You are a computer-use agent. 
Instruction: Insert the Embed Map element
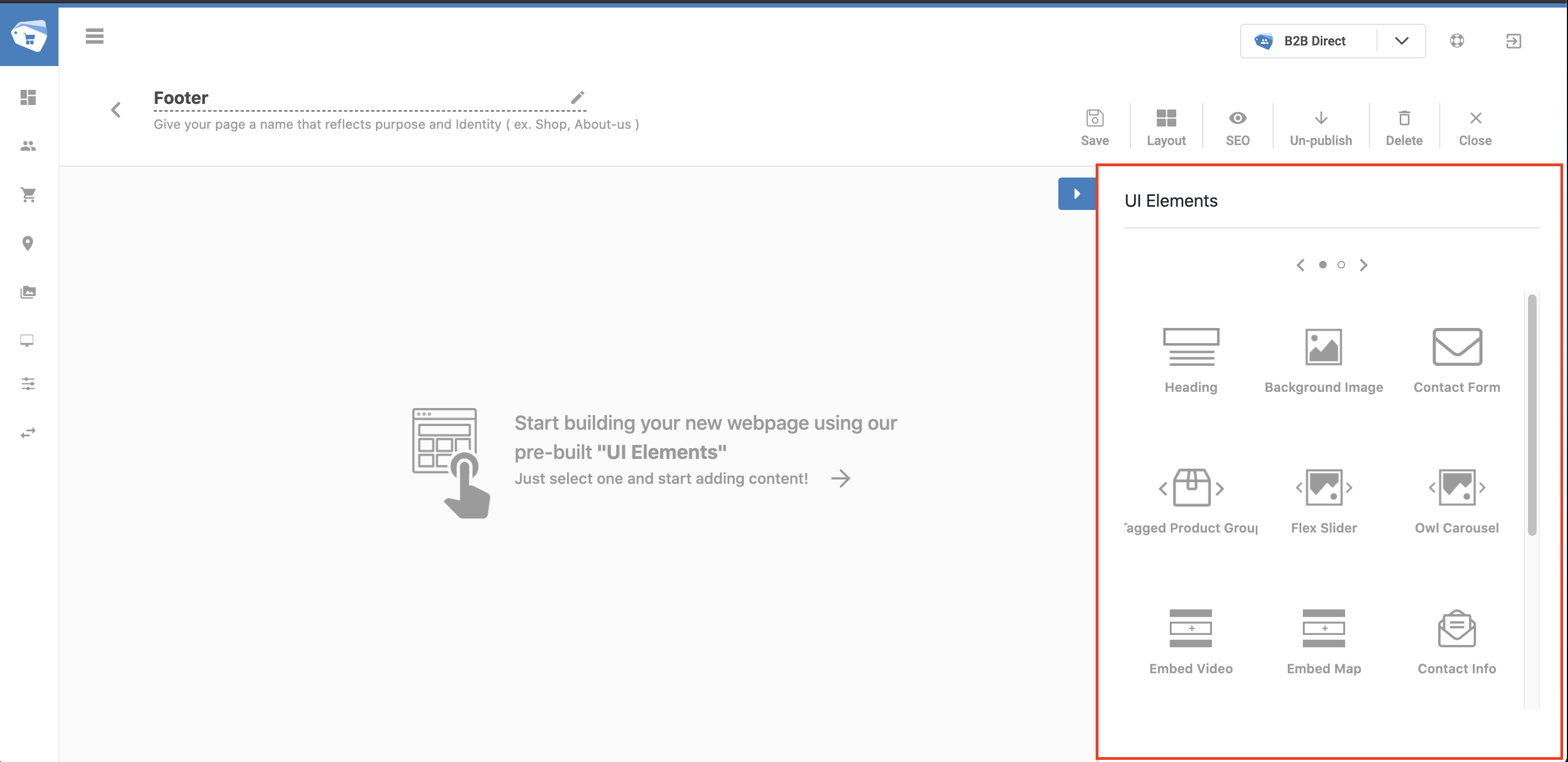click(x=1323, y=641)
